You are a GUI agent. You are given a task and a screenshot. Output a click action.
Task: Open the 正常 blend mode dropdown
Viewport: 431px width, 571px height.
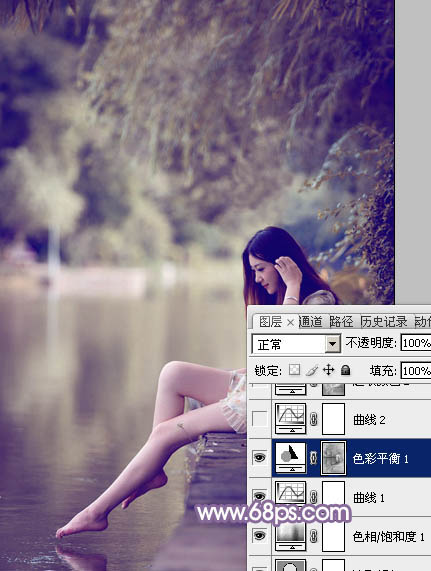(296, 343)
